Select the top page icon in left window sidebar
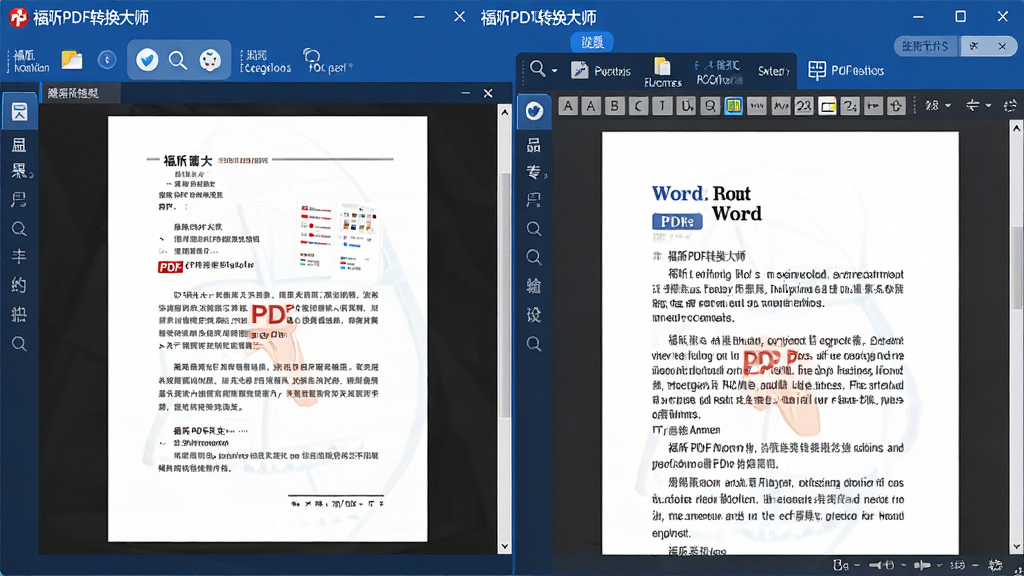Viewport: 1024px width, 576px height. click(x=19, y=112)
